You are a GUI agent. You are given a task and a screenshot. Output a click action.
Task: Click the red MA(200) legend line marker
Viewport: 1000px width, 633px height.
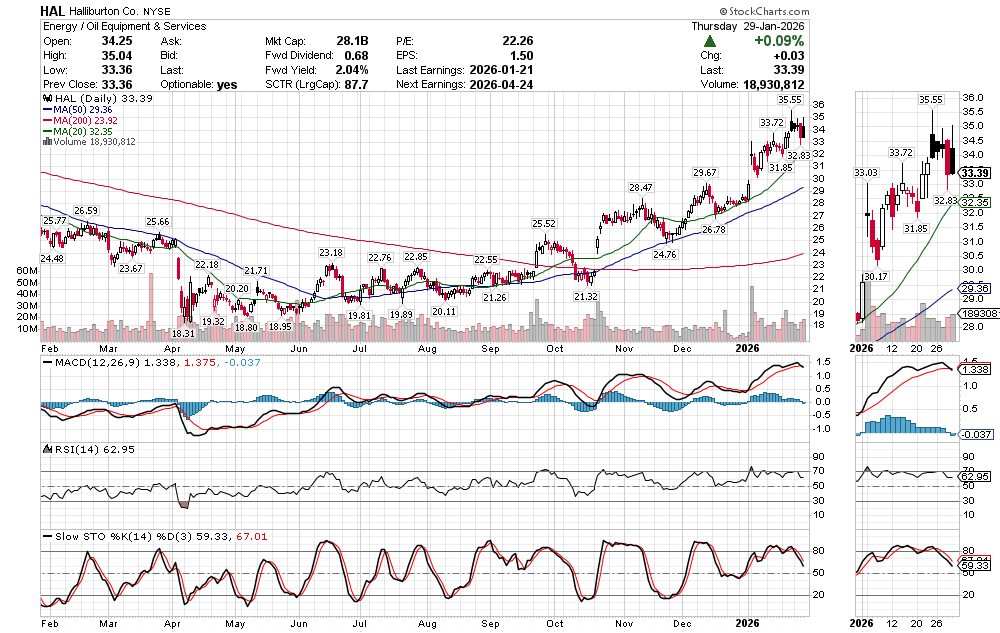(45, 121)
